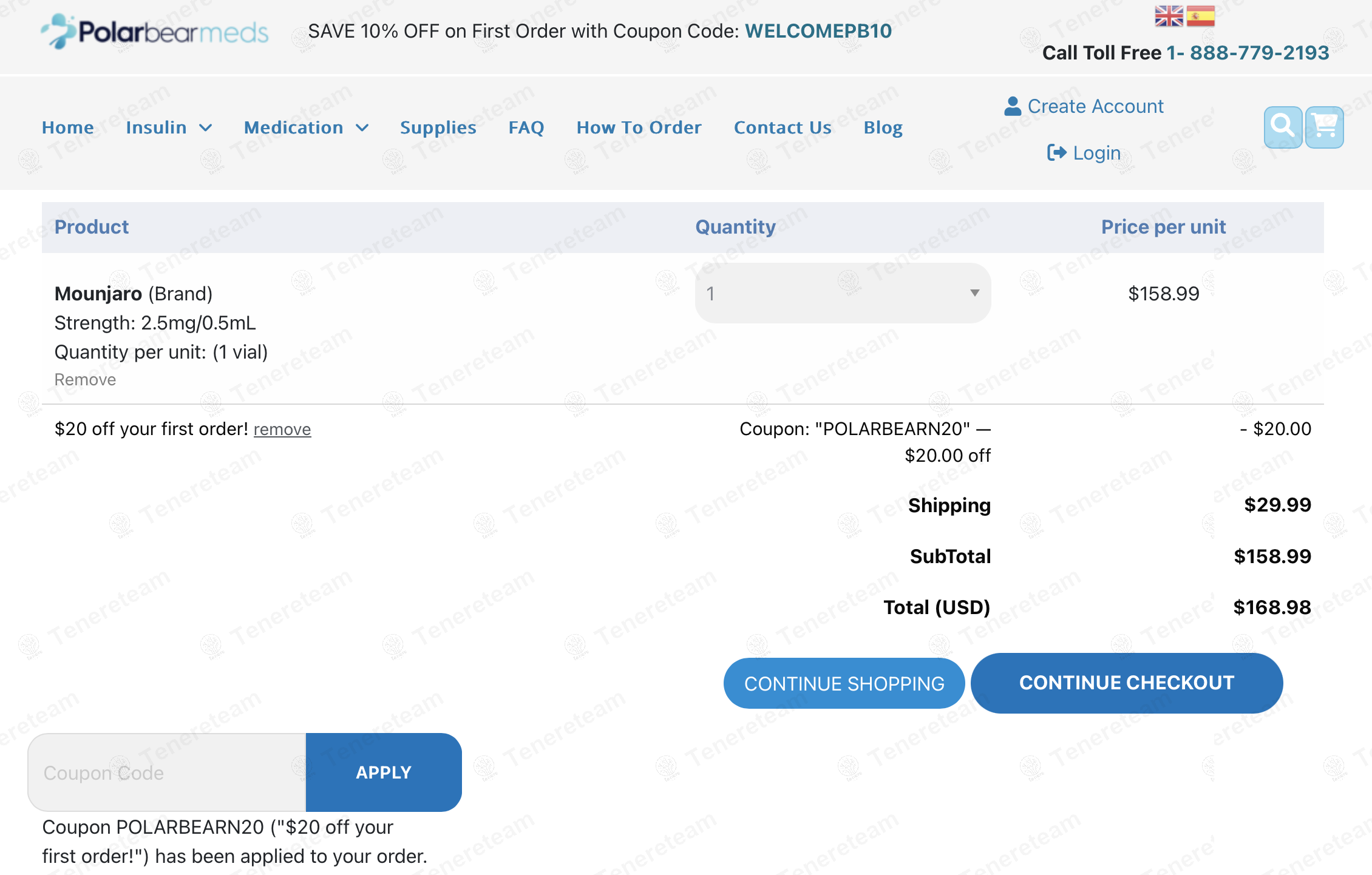The image size is (1372, 875).
Task: Open the search magnifier icon
Action: coord(1282,127)
